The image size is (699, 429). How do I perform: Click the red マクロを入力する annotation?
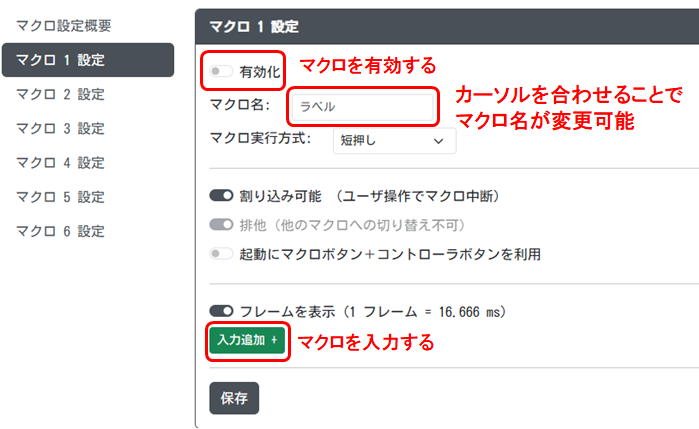[x=366, y=343]
